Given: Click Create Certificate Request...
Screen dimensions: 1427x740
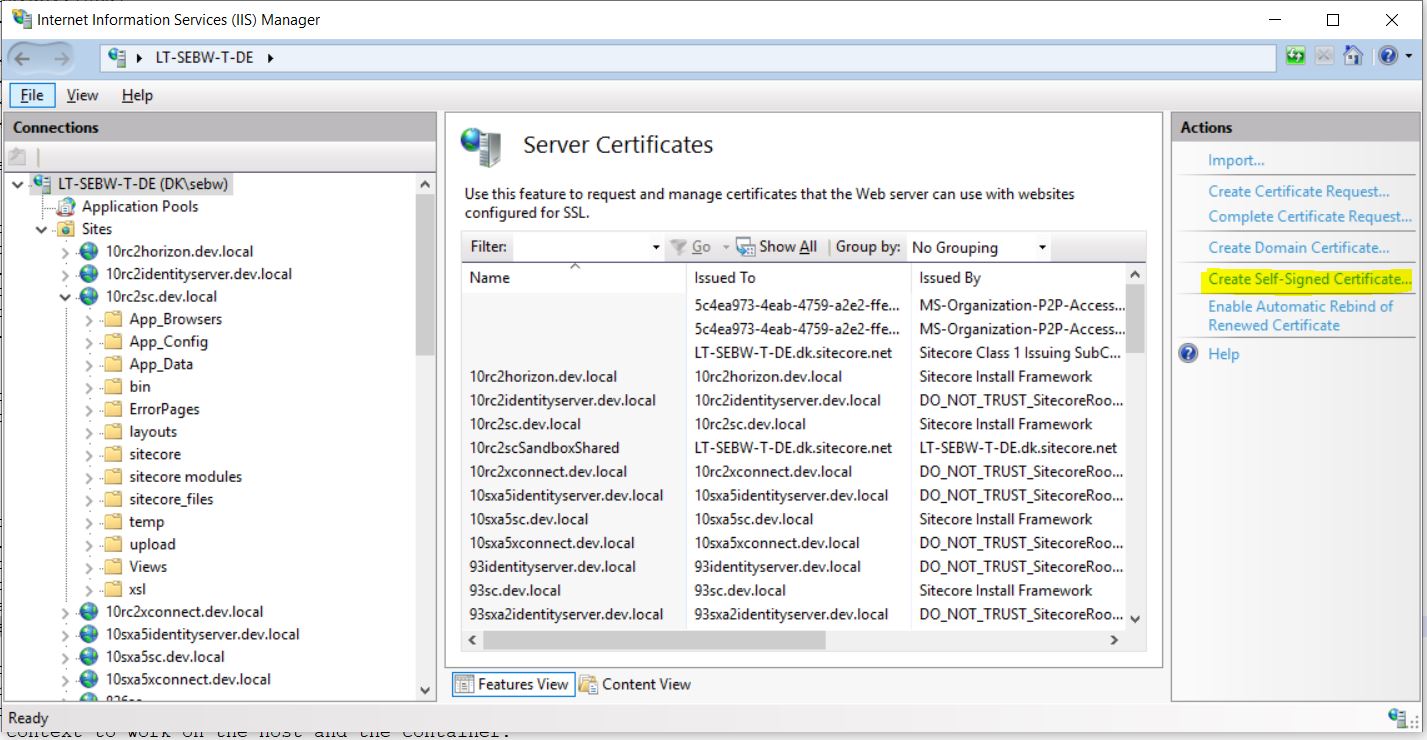Looking at the screenshot, I should (x=1299, y=191).
